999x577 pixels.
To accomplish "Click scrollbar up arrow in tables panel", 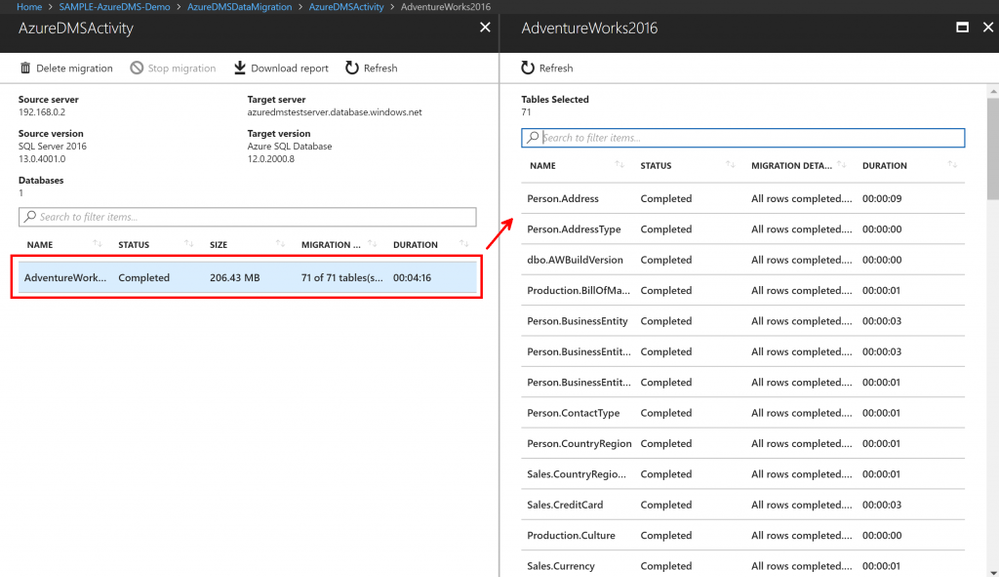I will tap(993, 92).
